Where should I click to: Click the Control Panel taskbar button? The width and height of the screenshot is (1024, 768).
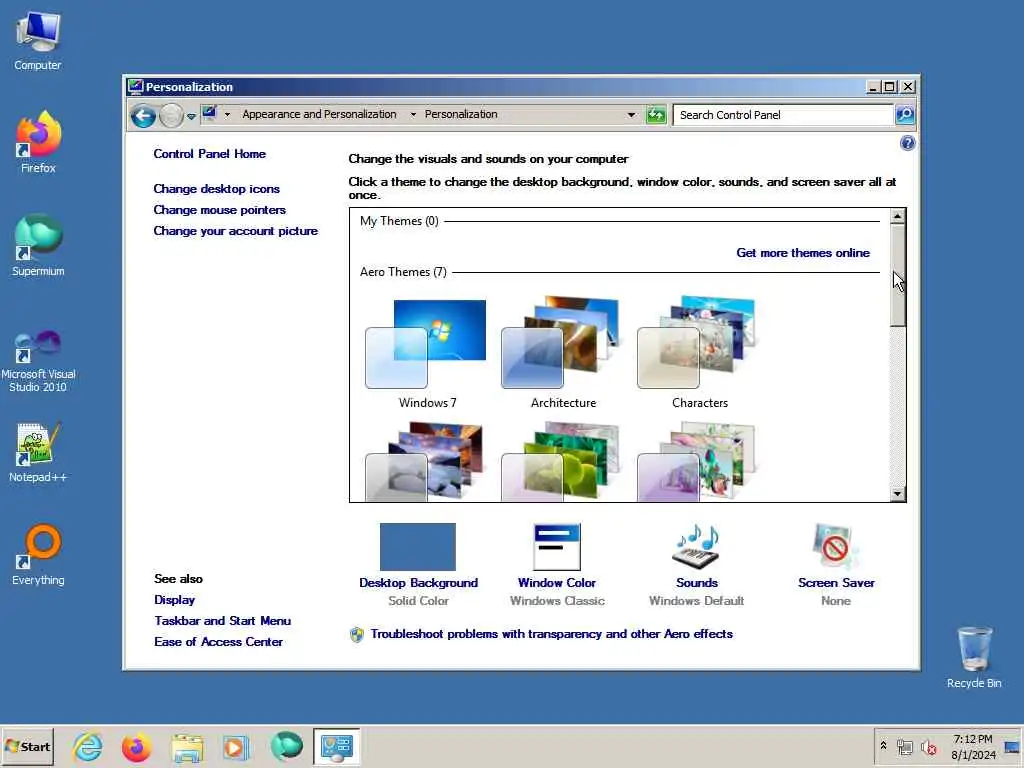tap(336, 746)
